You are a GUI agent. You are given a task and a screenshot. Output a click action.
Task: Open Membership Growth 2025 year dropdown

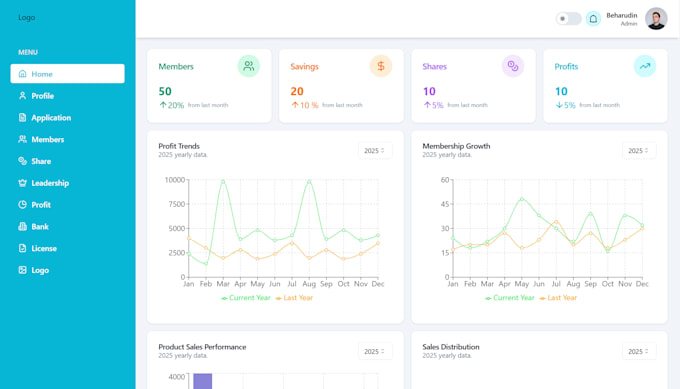point(639,150)
